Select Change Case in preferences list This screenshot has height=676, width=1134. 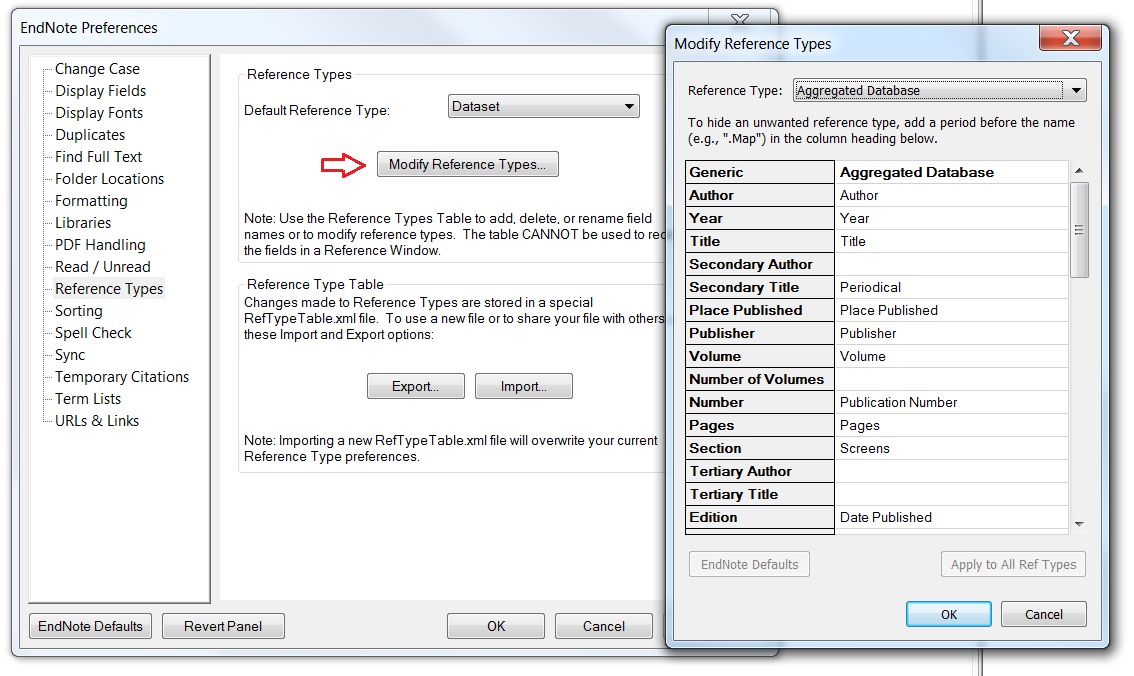pos(97,69)
